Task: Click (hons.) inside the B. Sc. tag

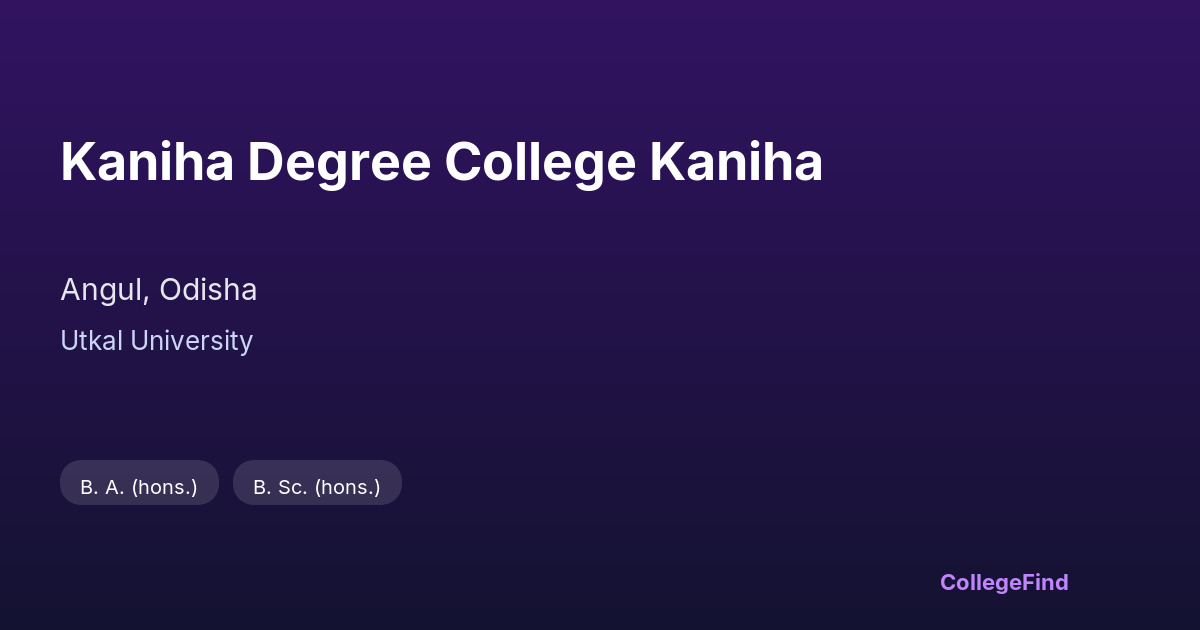Action: tap(347, 488)
